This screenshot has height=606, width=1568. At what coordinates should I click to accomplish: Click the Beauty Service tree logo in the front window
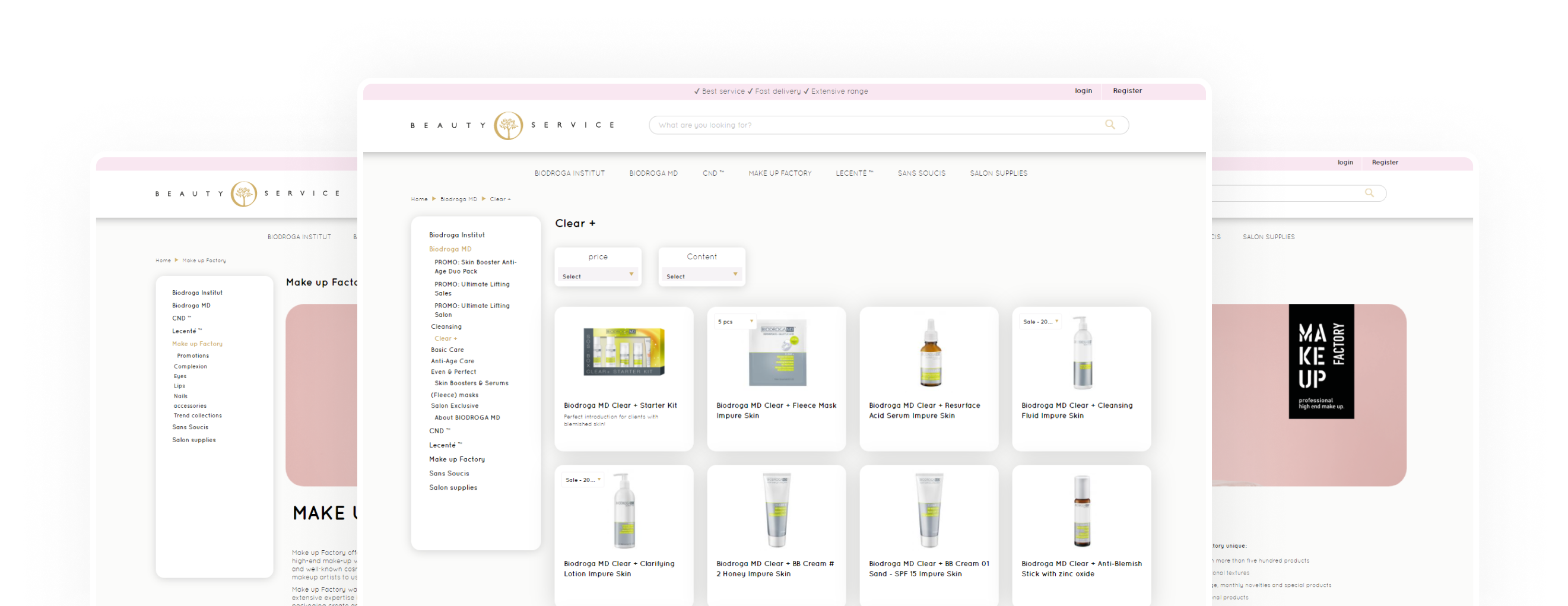point(508,125)
